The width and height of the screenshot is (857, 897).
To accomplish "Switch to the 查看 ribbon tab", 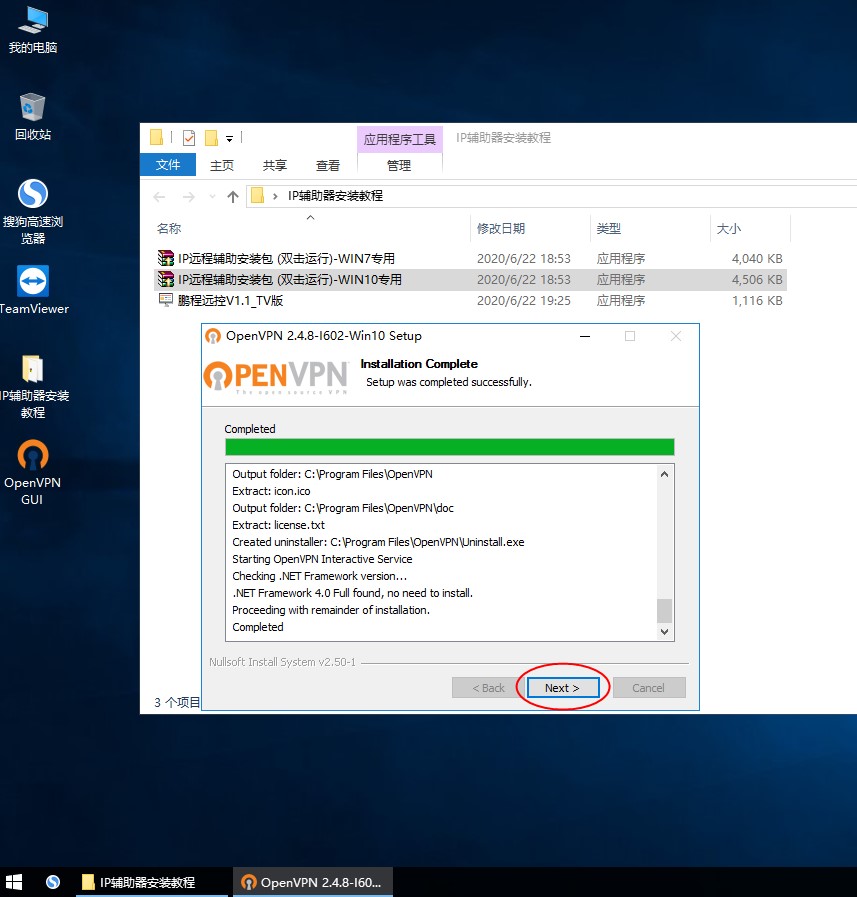I will (328, 165).
